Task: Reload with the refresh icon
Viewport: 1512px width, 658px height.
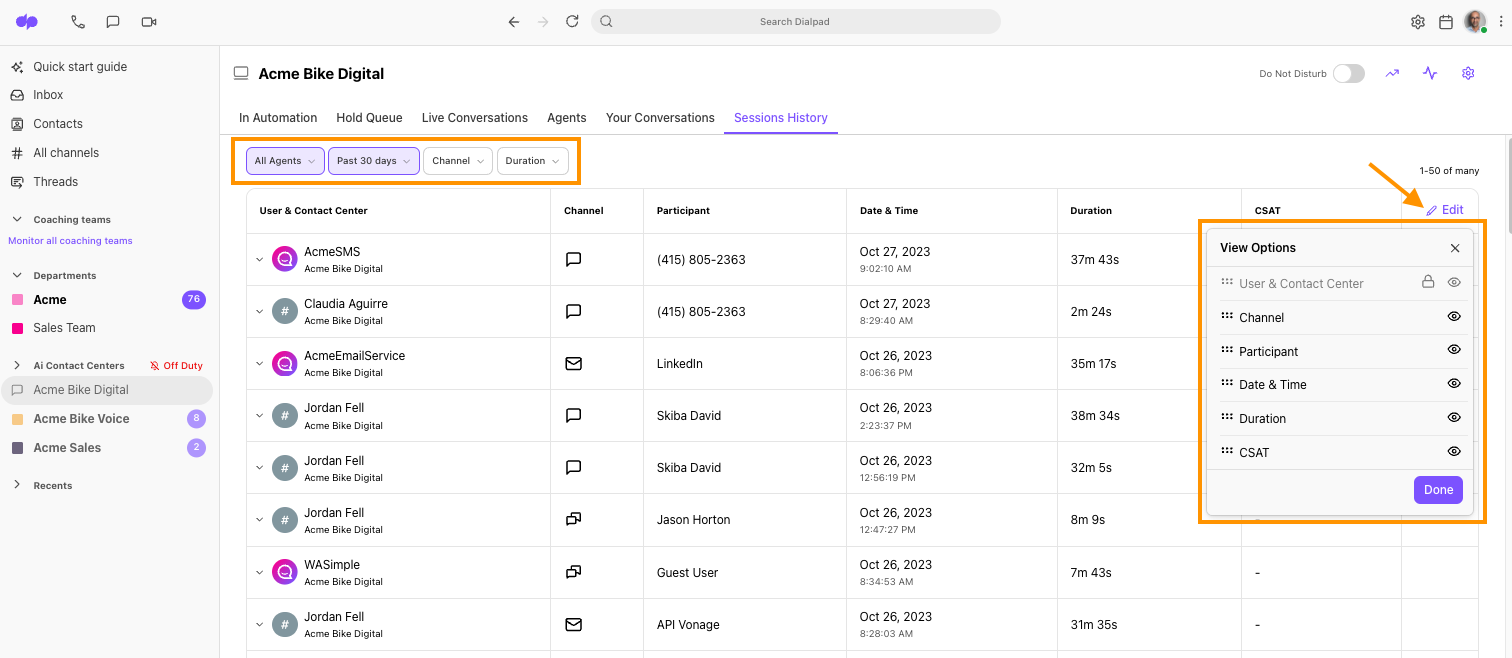Action: point(572,21)
